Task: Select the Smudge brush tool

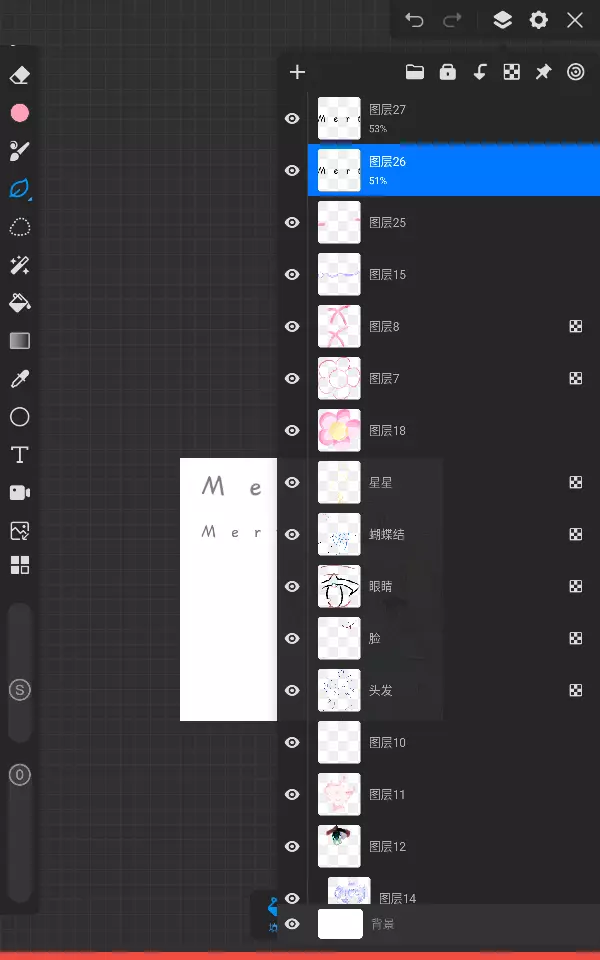Action: point(20,151)
